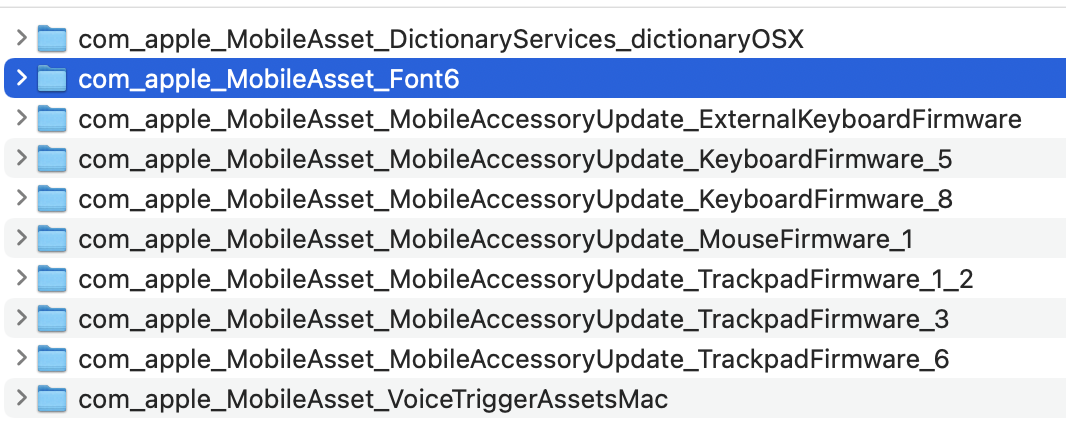1066x448 pixels.
Task: Click the Font6 folder icon
Action: [52, 79]
